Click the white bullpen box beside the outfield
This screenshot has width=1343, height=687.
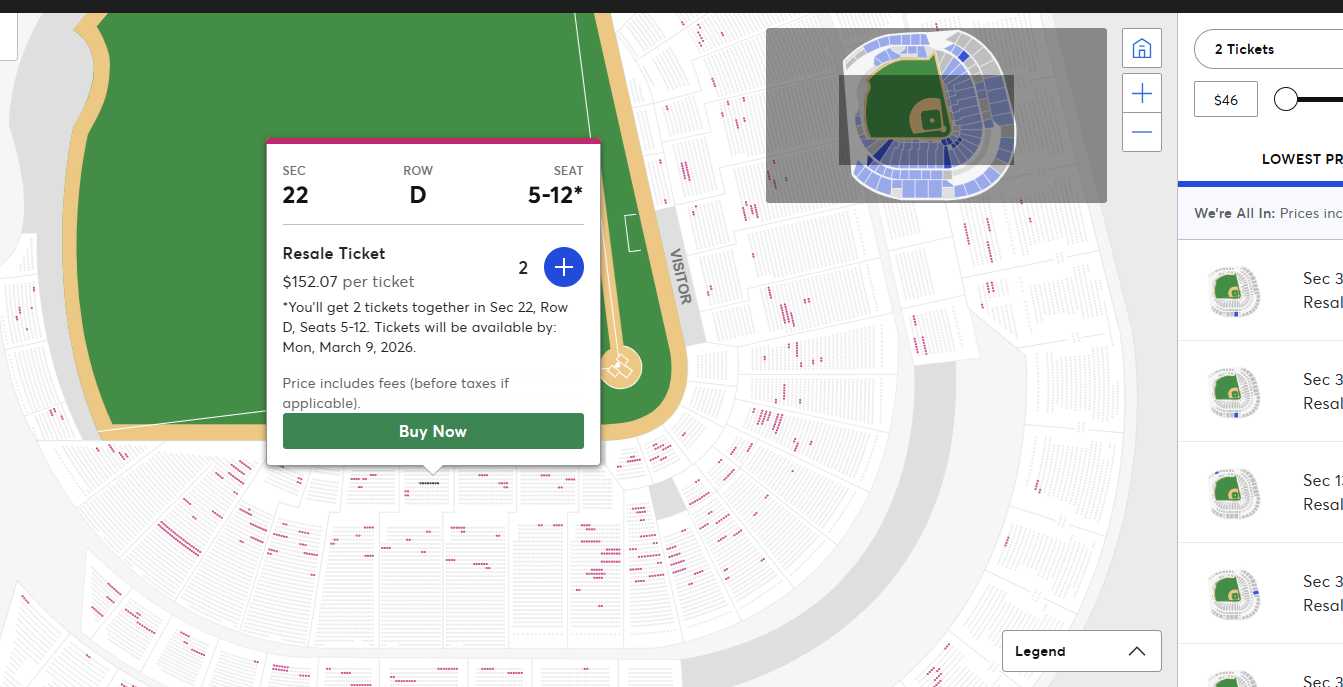tap(634, 233)
